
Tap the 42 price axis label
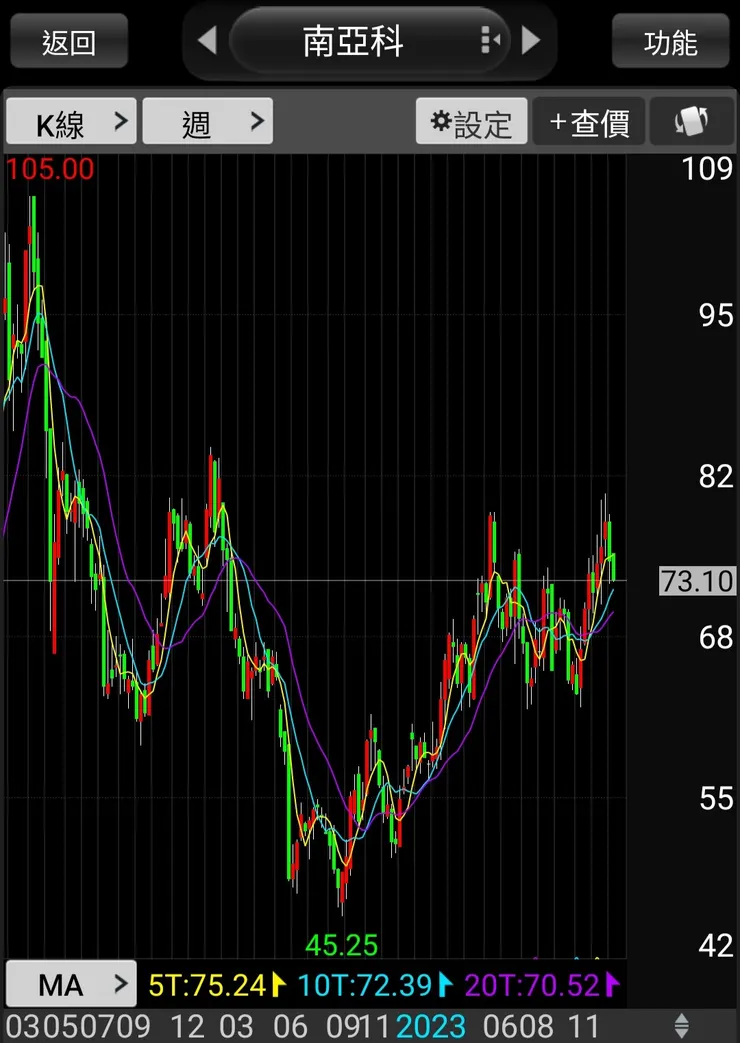[716, 945]
